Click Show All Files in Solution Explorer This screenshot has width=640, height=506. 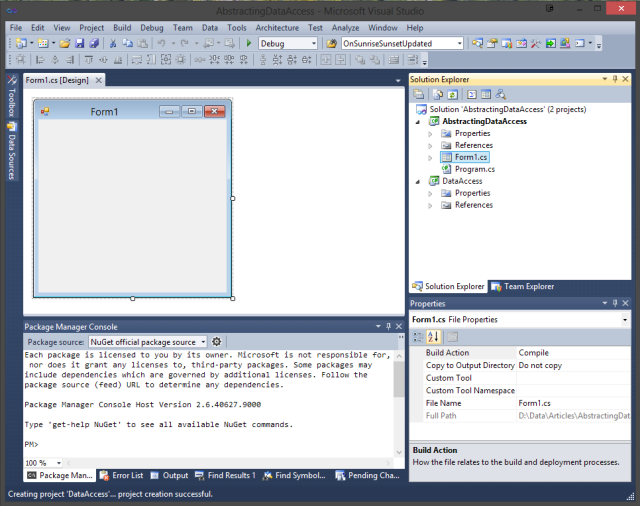tap(438, 95)
